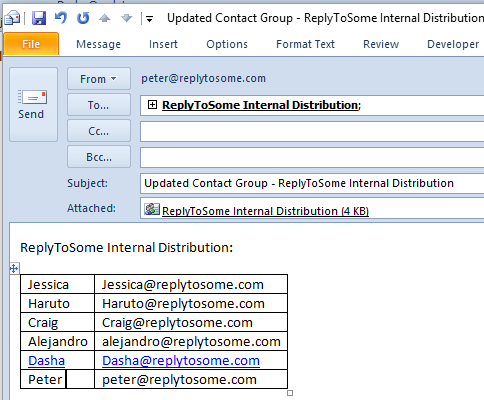Viewport: 484px width, 400px height.
Task: Click the Jessica name cell
Action: 57,284
